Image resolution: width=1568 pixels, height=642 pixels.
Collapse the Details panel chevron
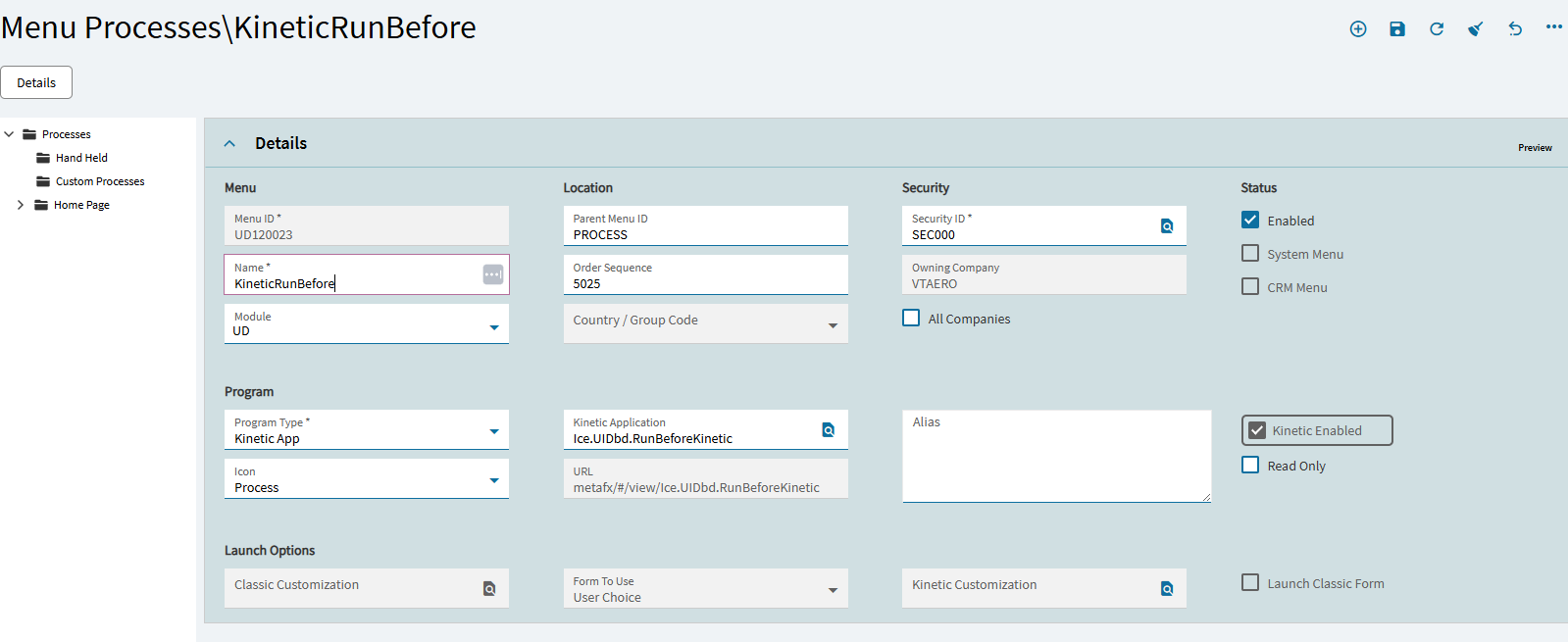[229, 144]
